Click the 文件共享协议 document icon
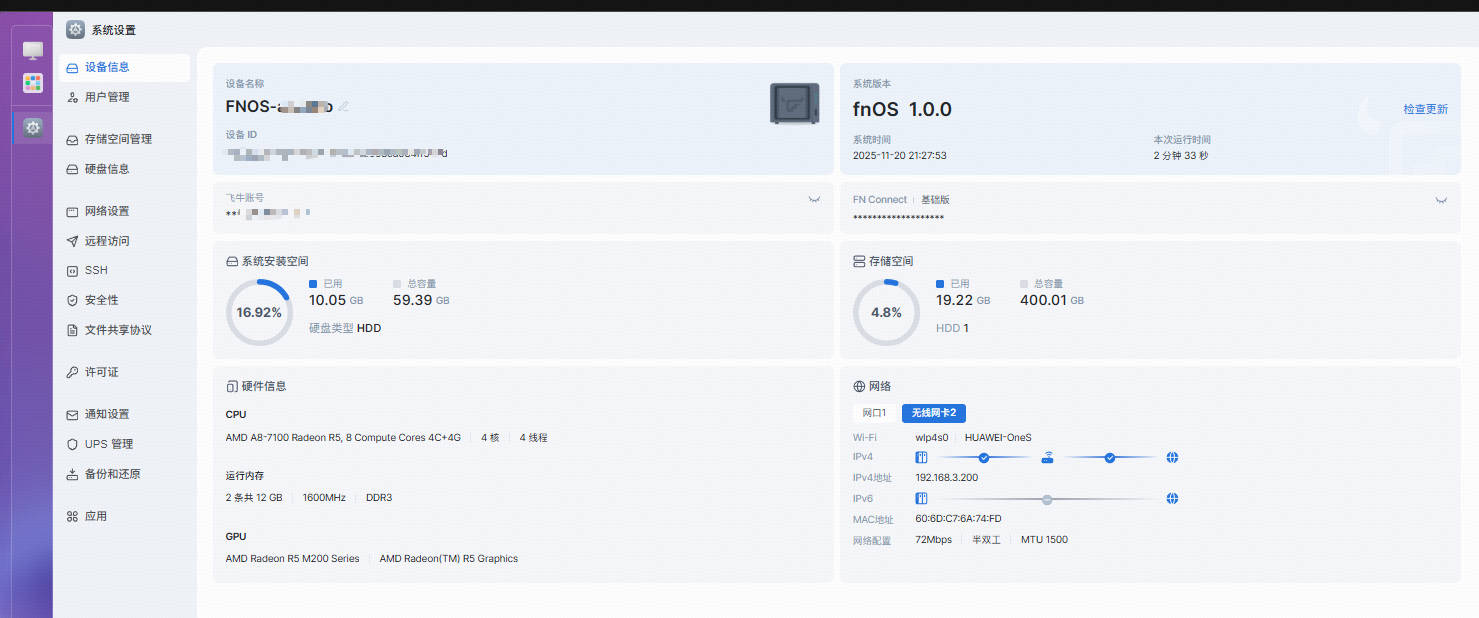 pyautogui.click(x=72, y=330)
